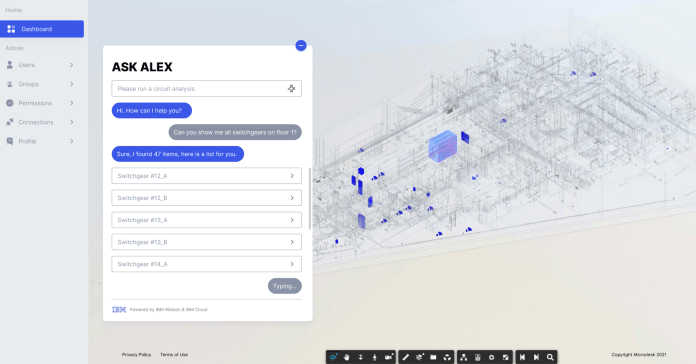This screenshot has height=364, width=696.
Task: Expand the Permissions sidebar item
Action: [42, 103]
